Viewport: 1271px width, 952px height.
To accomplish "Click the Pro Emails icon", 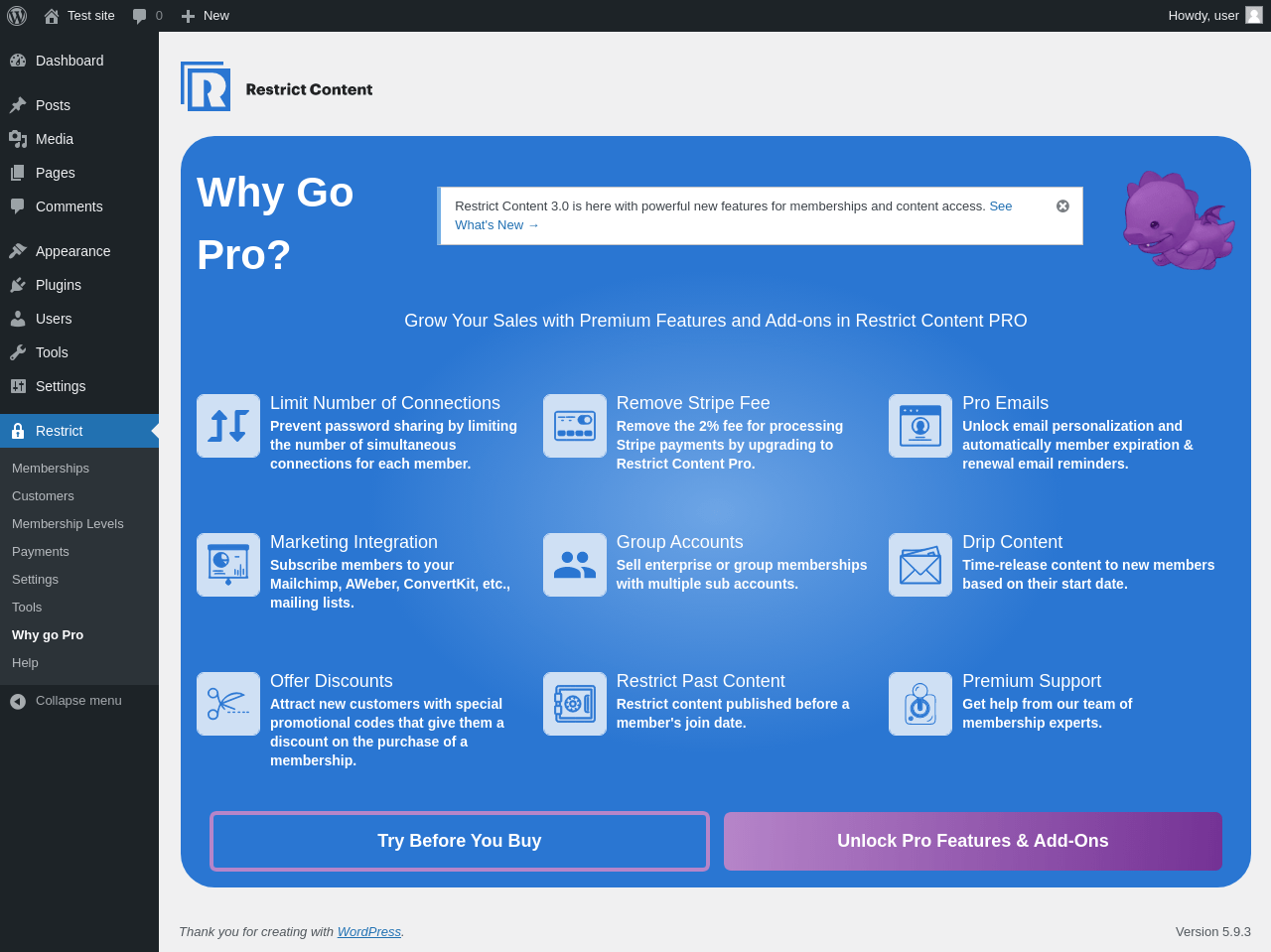I will click(x=920, y=426).
